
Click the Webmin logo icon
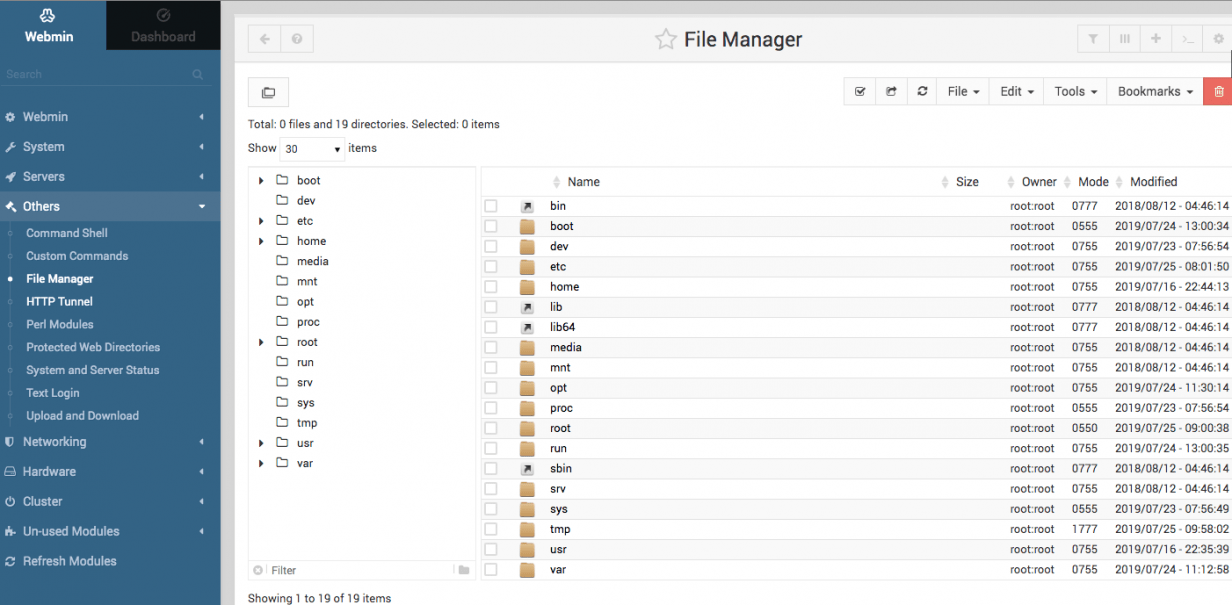coord(49,16)
